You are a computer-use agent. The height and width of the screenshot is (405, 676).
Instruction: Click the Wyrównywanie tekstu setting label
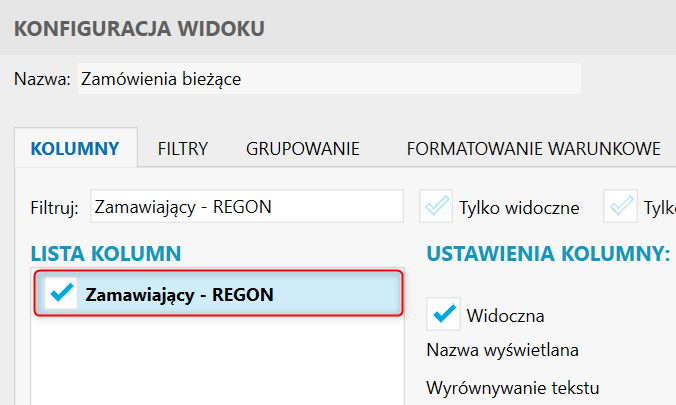[518, 388]
